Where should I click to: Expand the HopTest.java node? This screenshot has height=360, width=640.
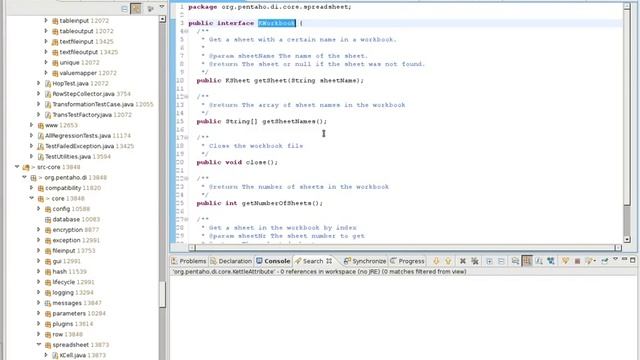[39, 83]
